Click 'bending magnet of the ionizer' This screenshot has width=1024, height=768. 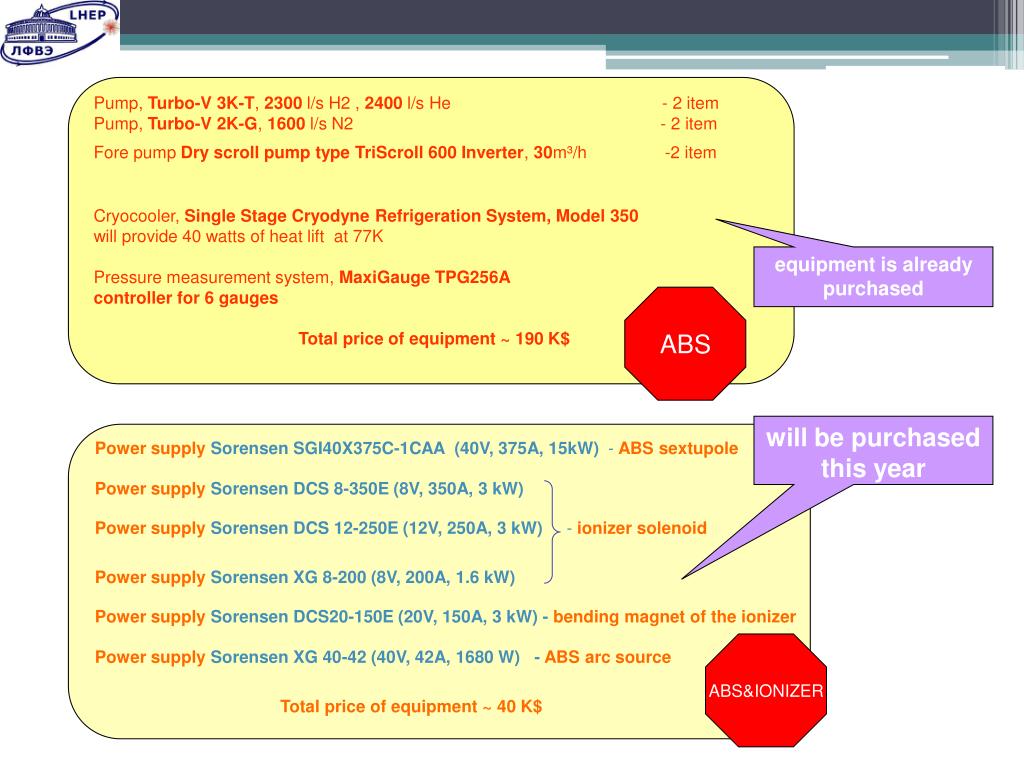pyautogui.click(x=674, y=617)
